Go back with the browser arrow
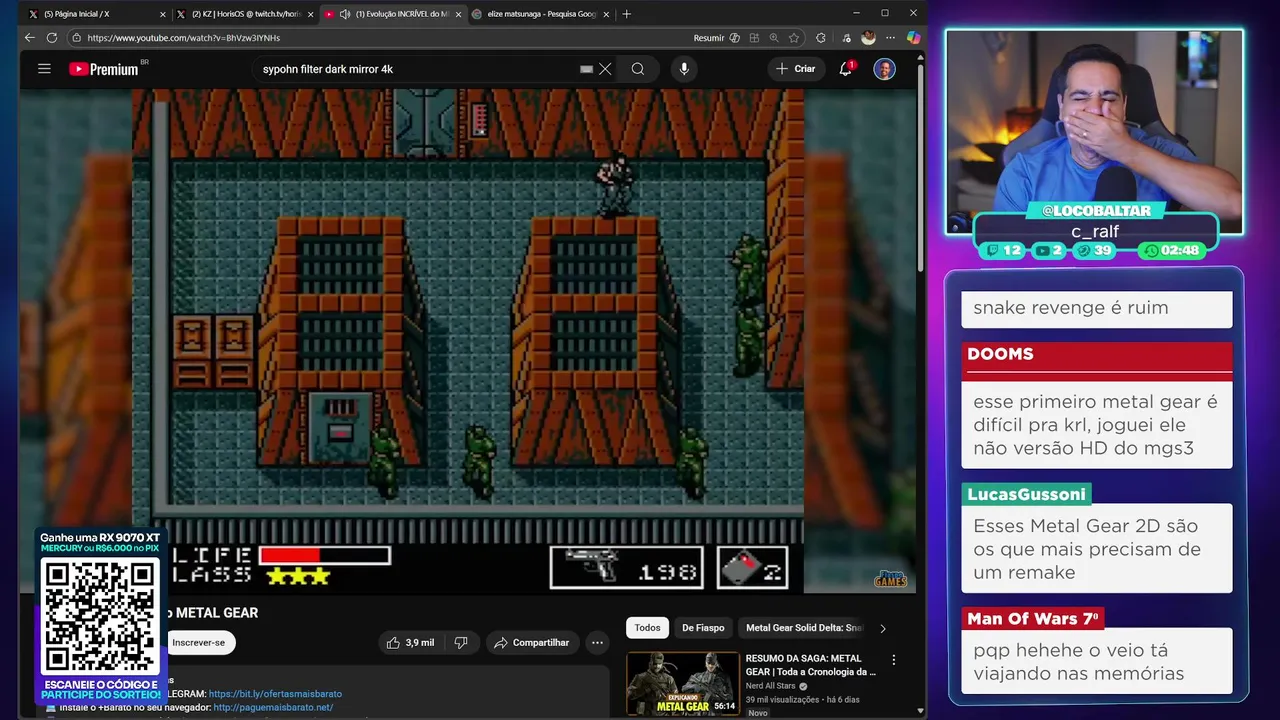 (29, 38)
